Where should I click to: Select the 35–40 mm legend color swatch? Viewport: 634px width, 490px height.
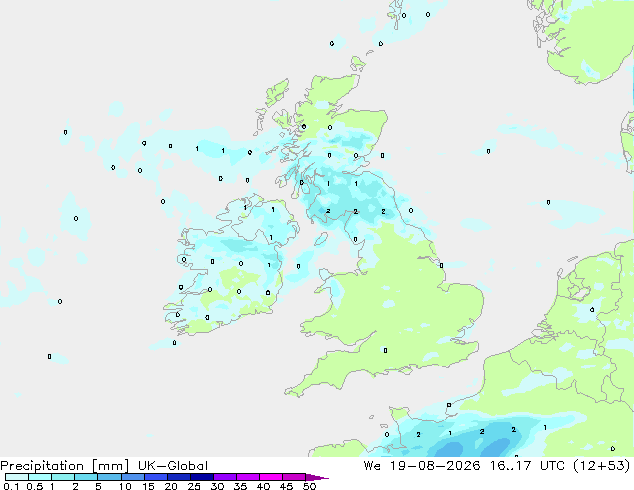tap(248, 477)
